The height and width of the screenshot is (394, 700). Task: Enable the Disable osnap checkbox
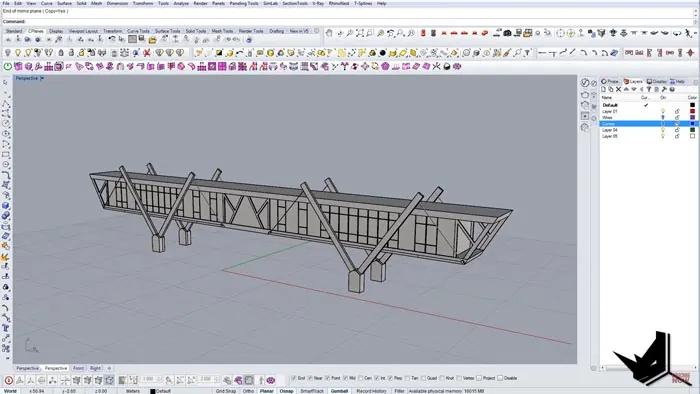pos(500,378)
